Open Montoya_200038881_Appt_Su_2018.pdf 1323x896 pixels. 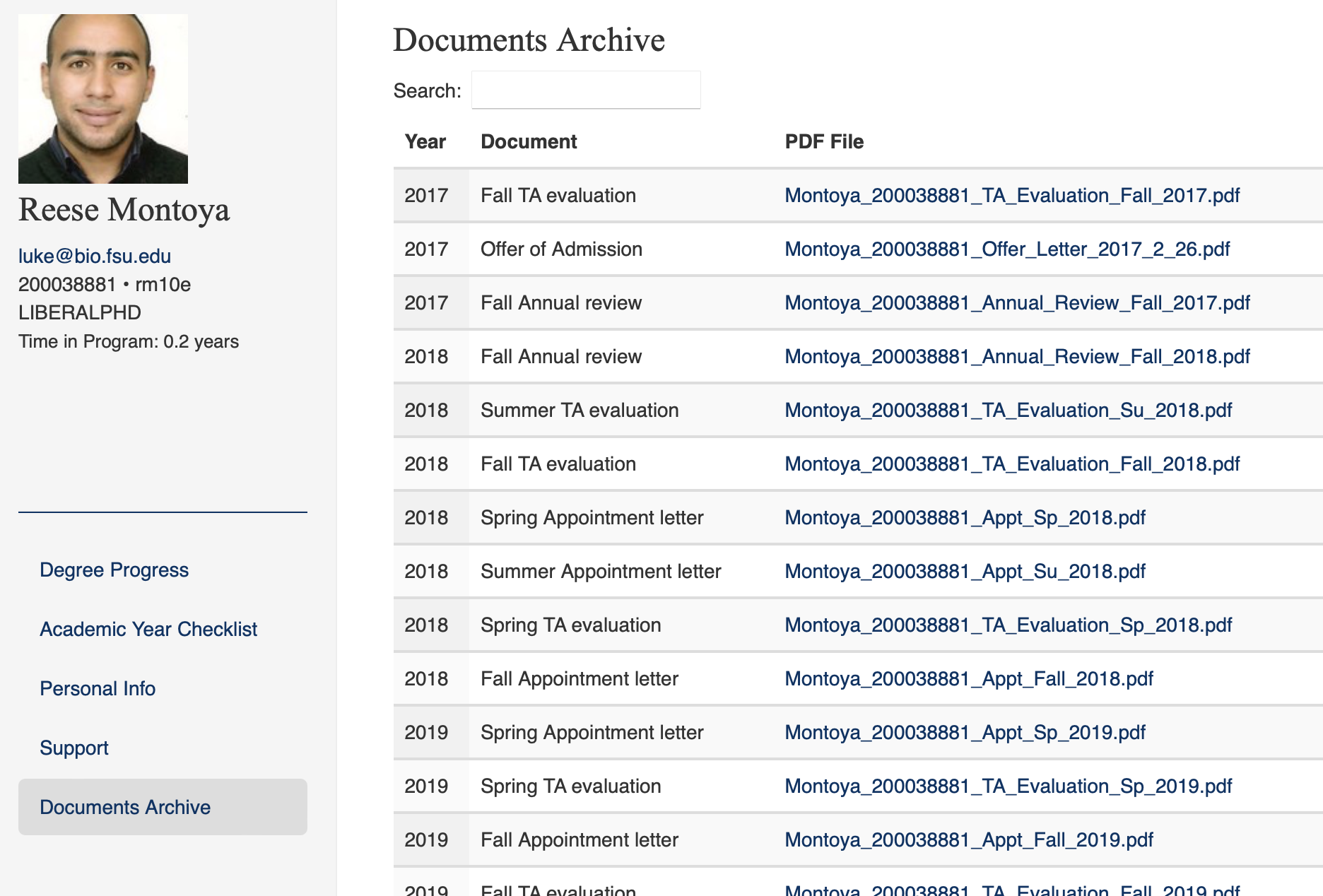[x=965, y=571]
